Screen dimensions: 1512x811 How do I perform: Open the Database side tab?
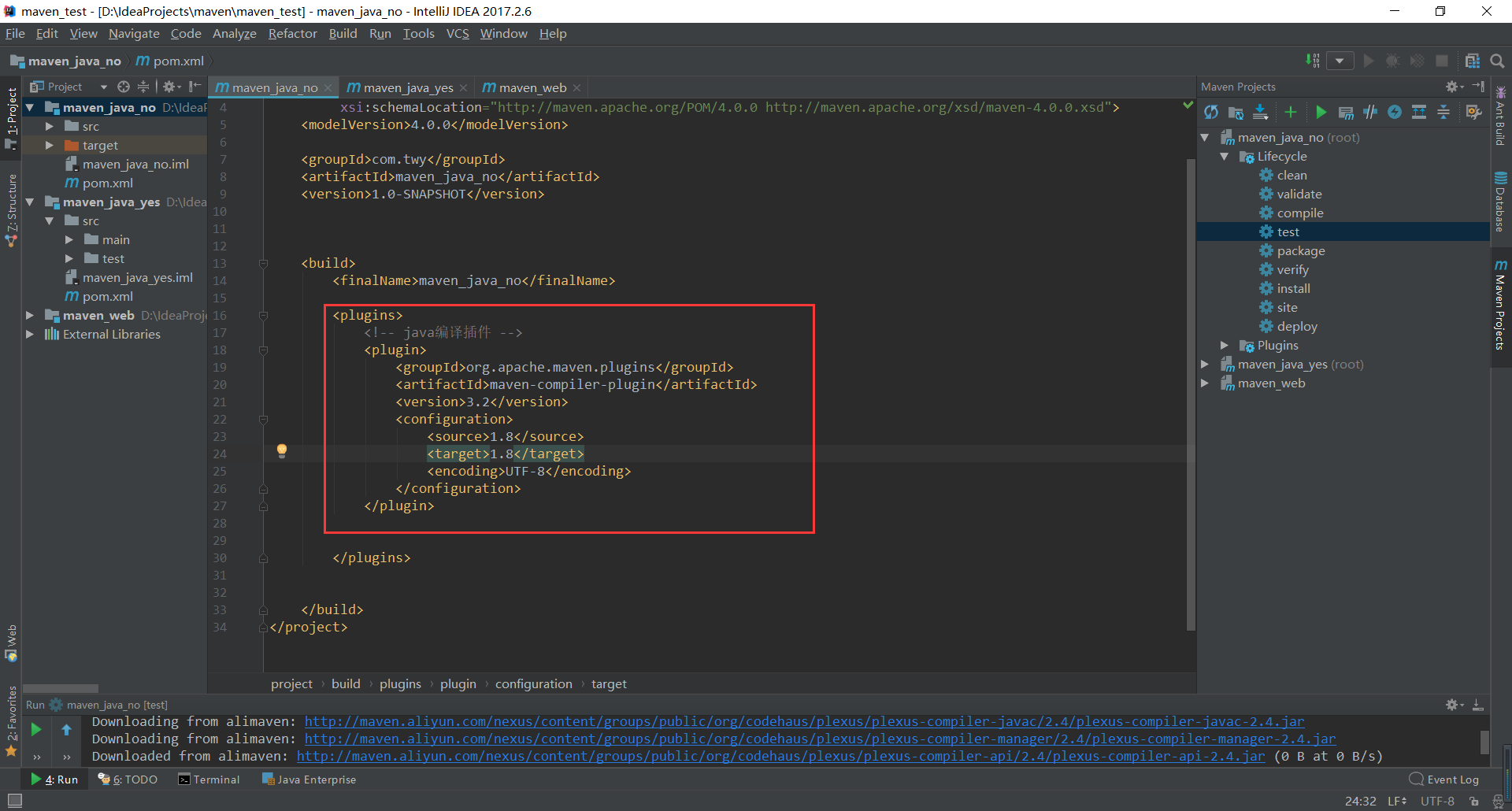1500,202
